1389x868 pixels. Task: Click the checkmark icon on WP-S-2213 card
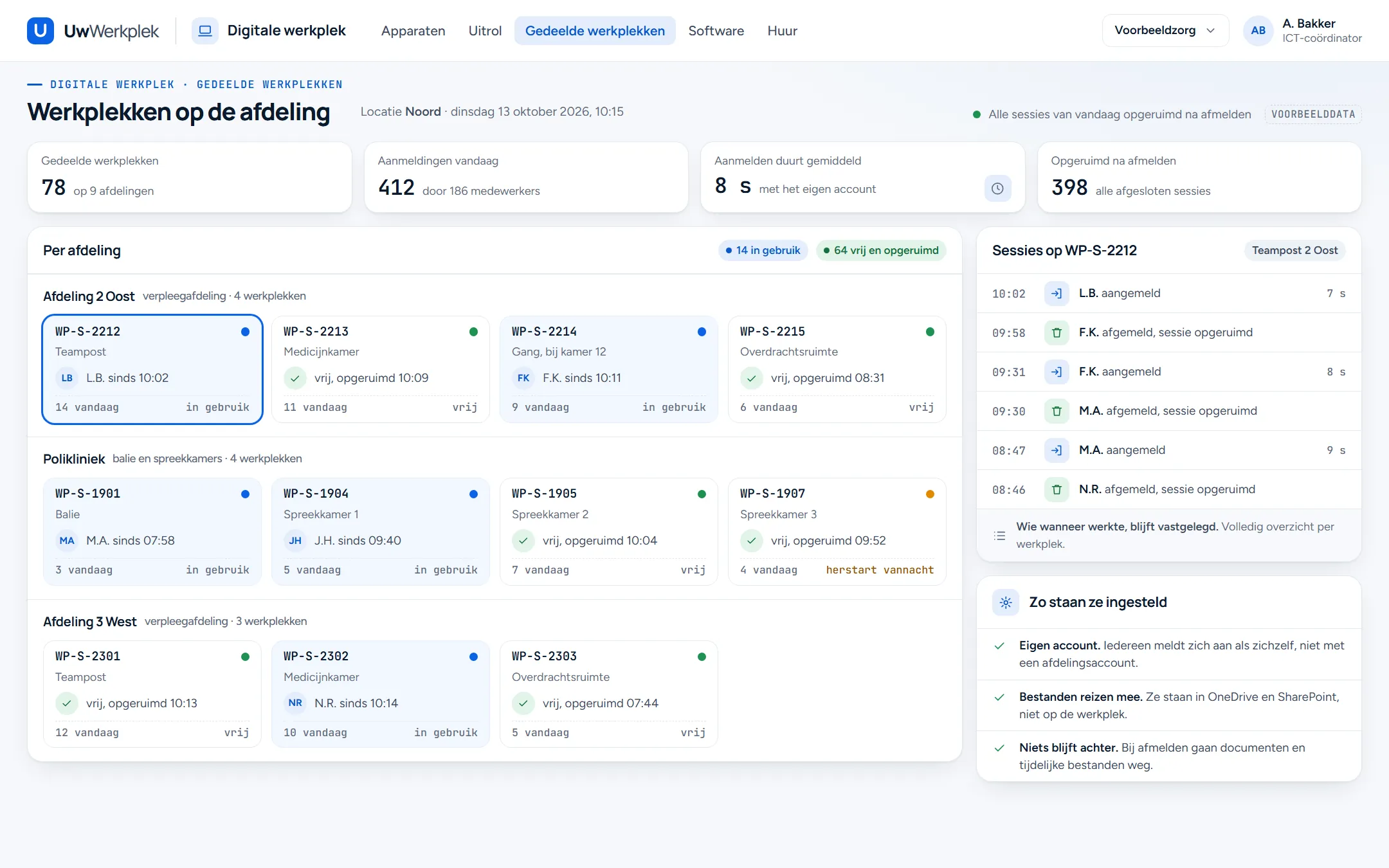tap(295, 378)
